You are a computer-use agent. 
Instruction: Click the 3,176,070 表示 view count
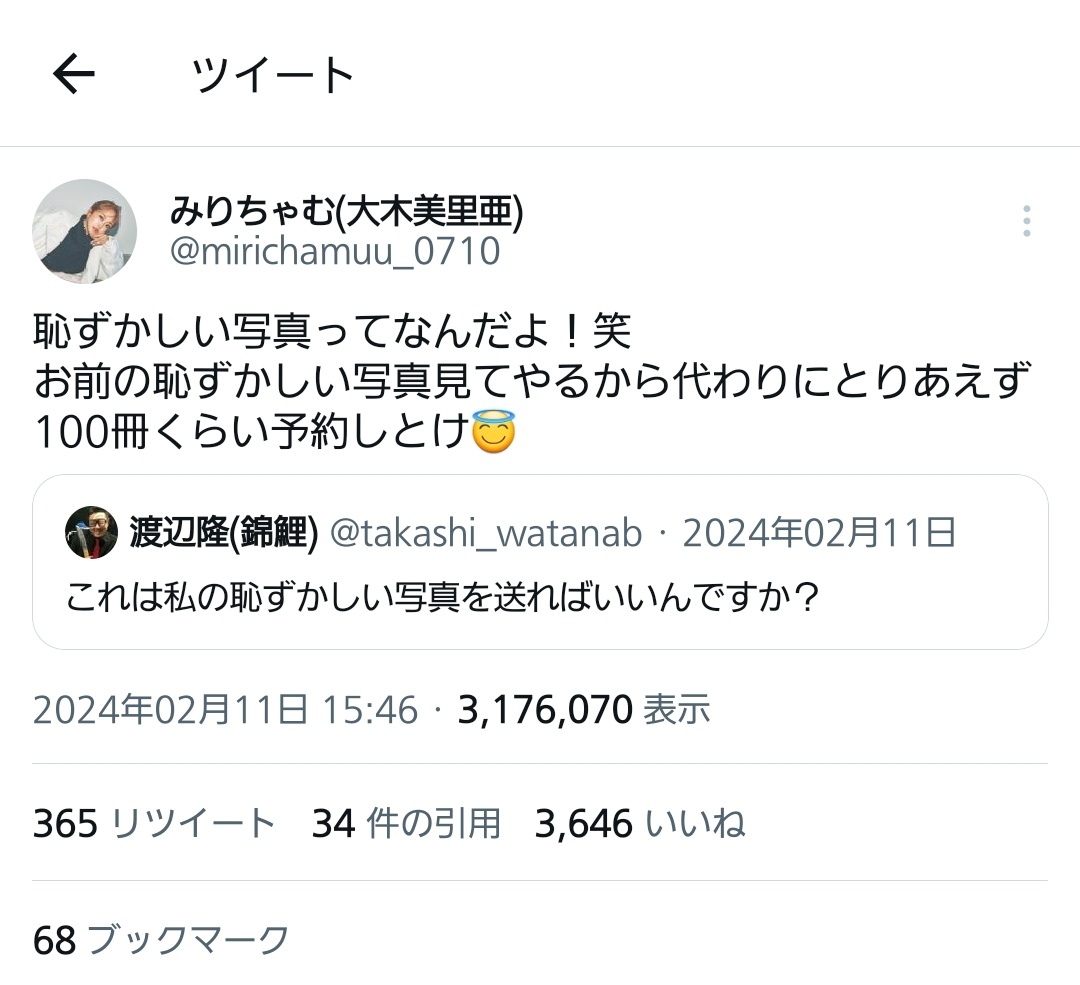click(584, 710)
